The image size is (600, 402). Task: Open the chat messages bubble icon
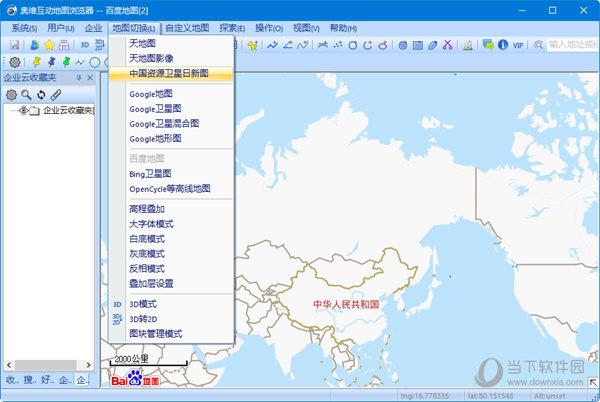click(488, 44)
